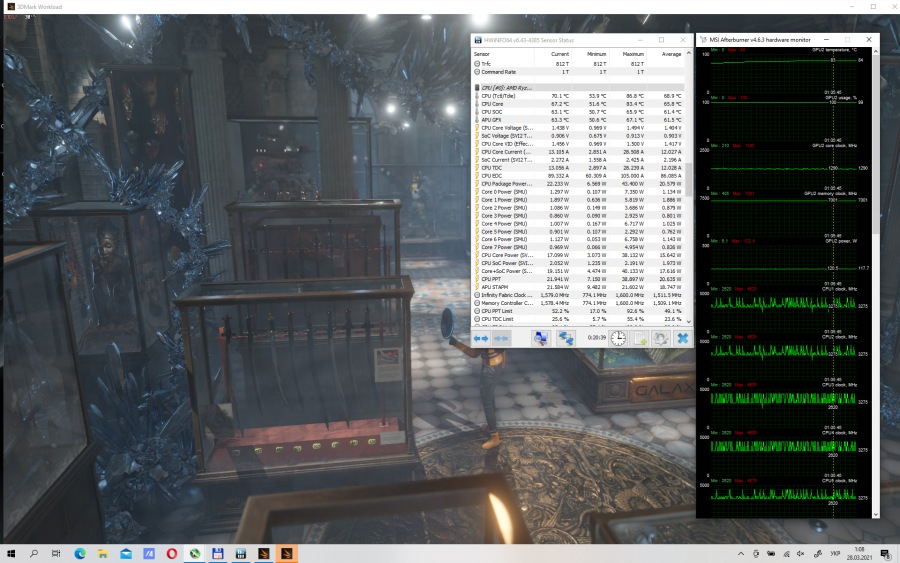Switch to the floppy-disk icon app in taskbar
Image resolution: width=900 pixels, height=563 pixels.
pyautogui.click(x=218, y=553)
